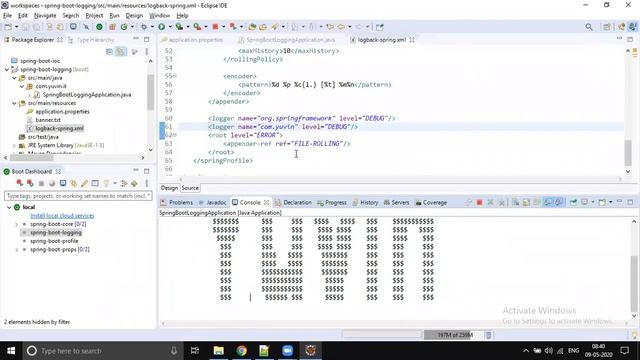Click the Boot Dashboard green toolbar button

pos(99,27)
